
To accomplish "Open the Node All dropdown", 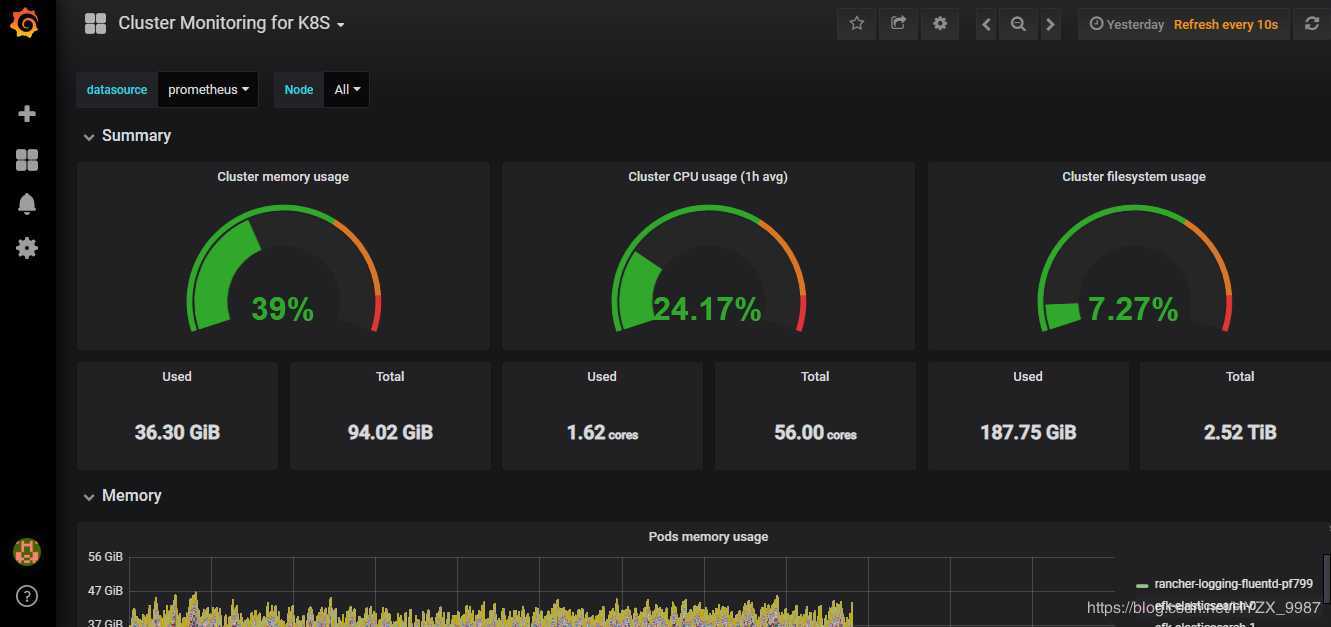I will tap(347, 90).
